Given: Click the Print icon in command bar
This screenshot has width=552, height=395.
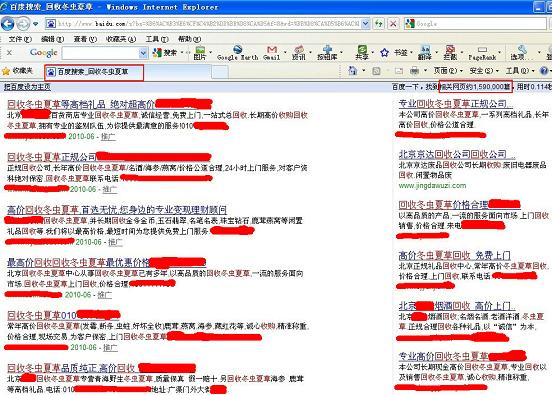Looking at the screenshot, I should [415, 71].
